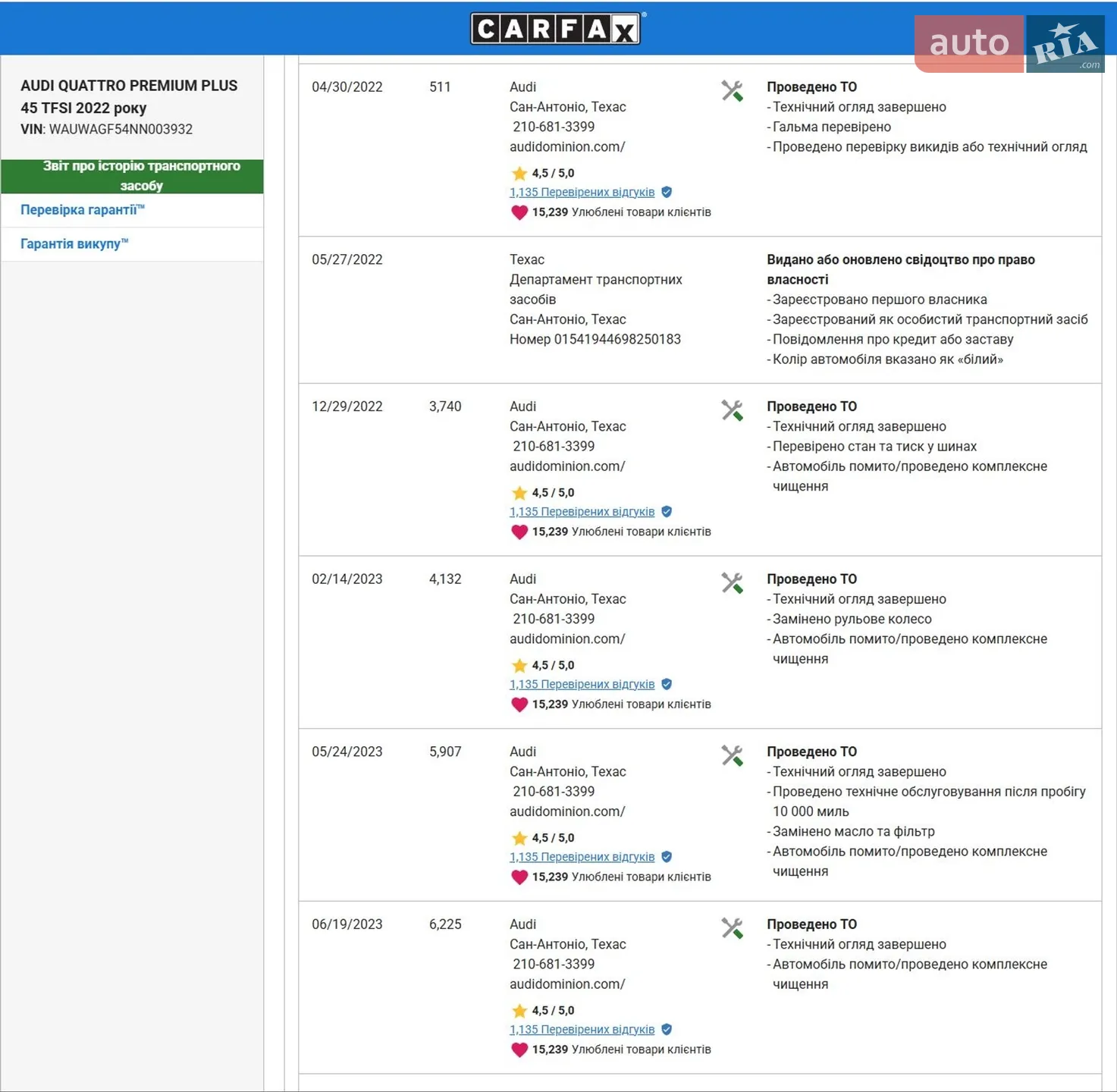This screenshot has width=1117, height=1092.
Task: Click 'Замінено рульове колесо' line
Action: tap(852, 620)
